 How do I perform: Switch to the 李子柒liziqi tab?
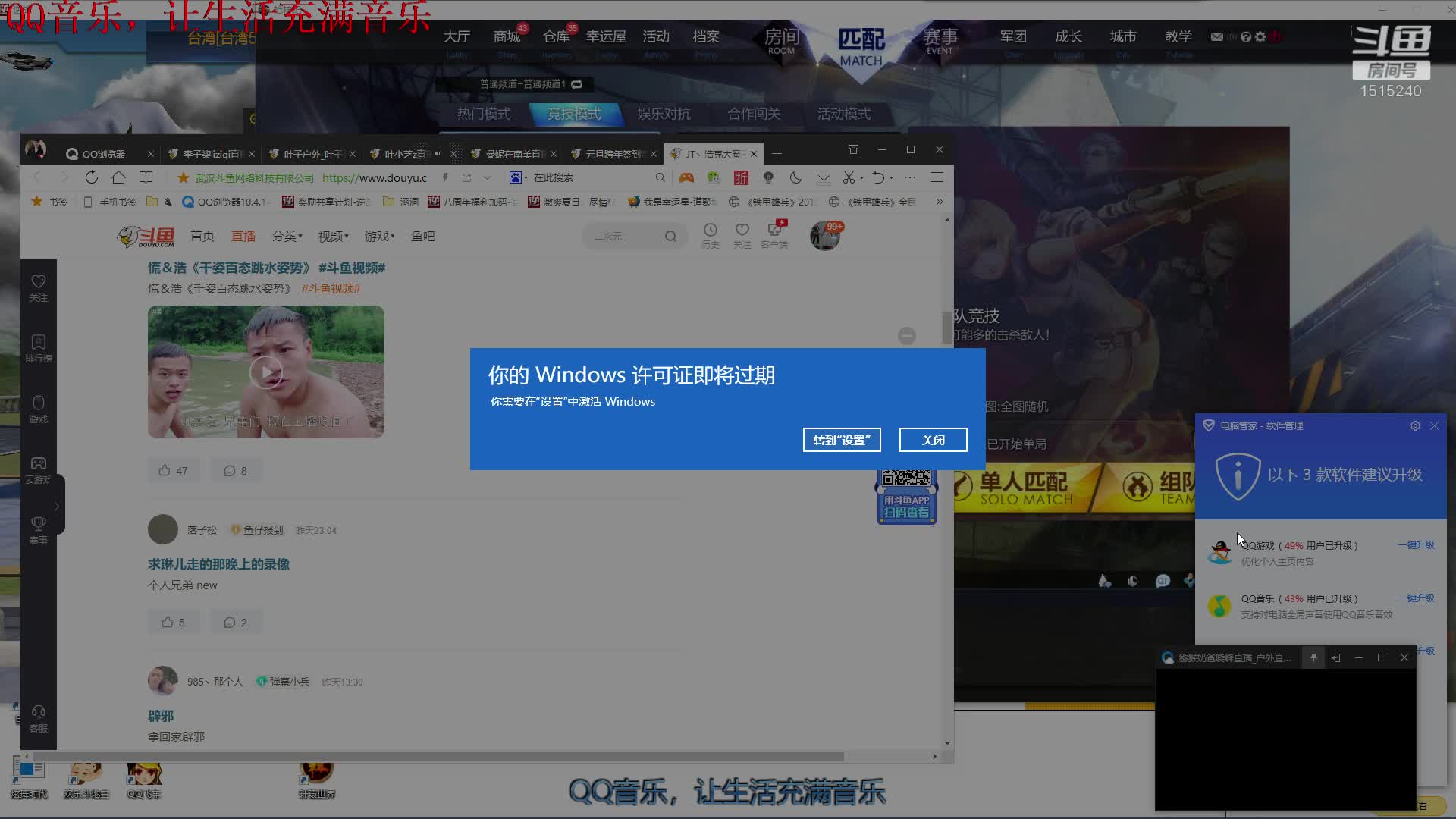(211, 154)
